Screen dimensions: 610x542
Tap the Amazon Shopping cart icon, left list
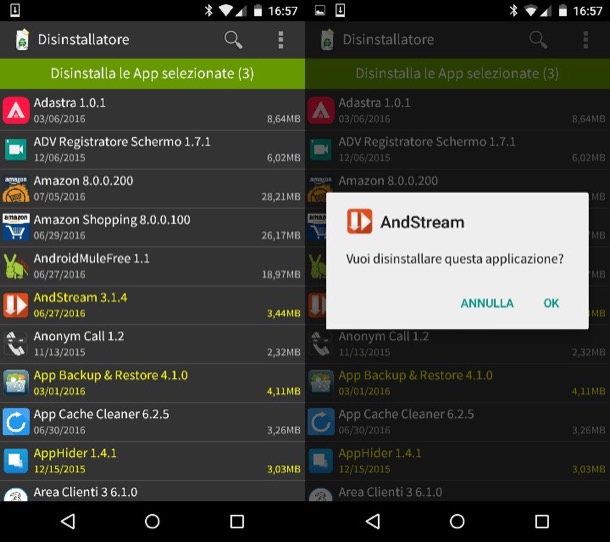[x=16, y=227]
